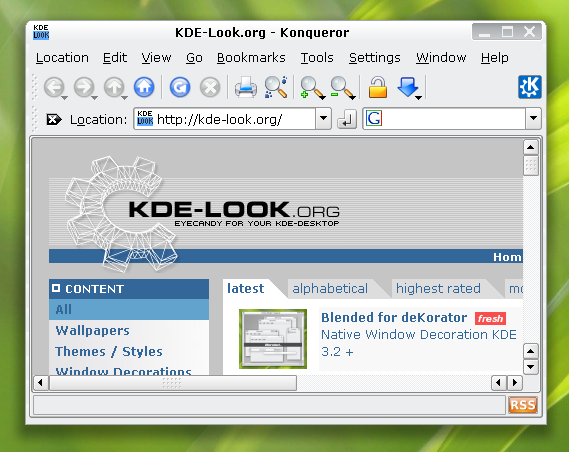Viewport: 569px width, 452px height.
Task: Open the Settings menu
Action: (374, 58)
